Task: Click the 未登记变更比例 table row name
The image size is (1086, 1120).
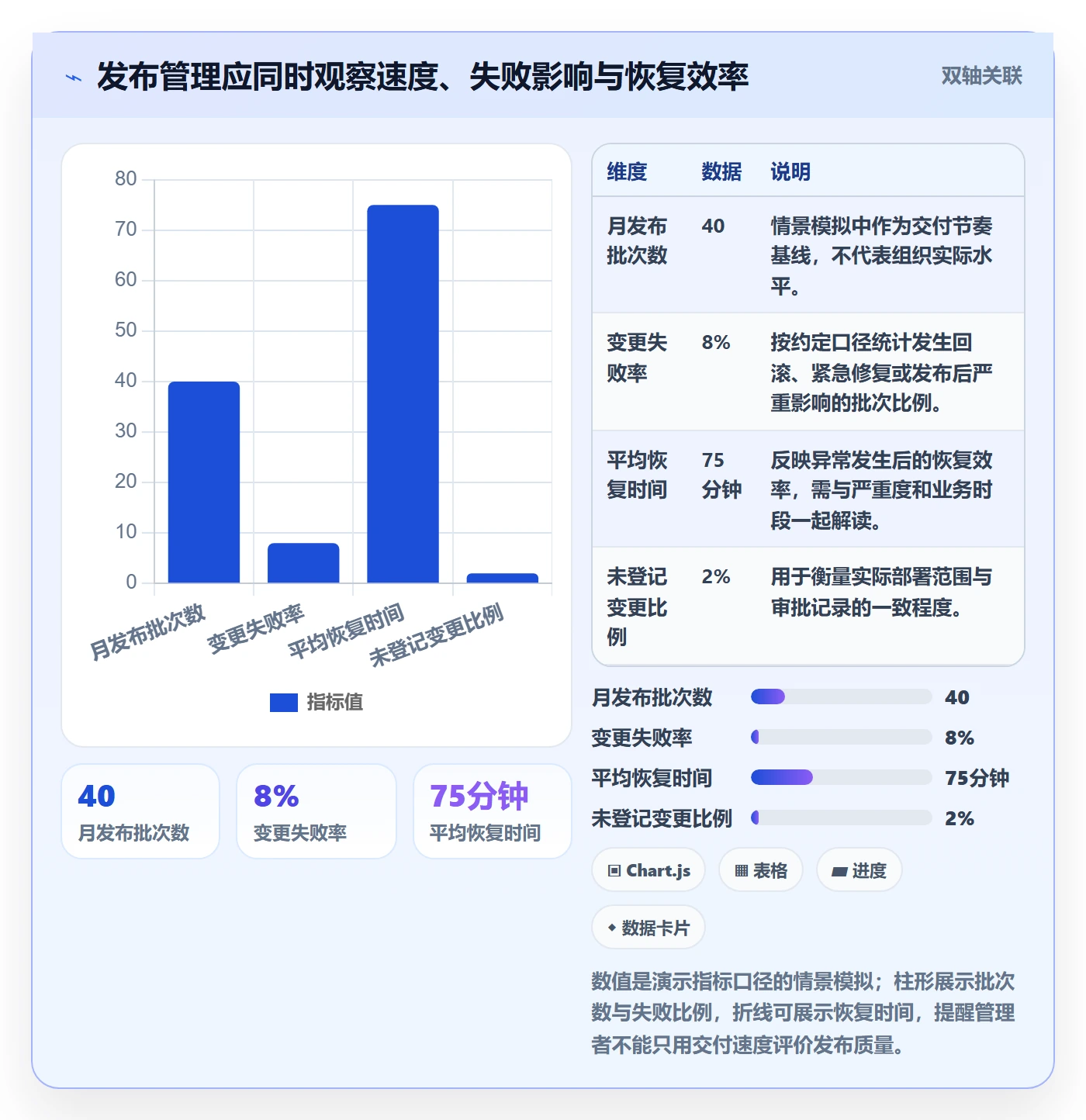Action: pyautogui.click(x=637, y=607)
